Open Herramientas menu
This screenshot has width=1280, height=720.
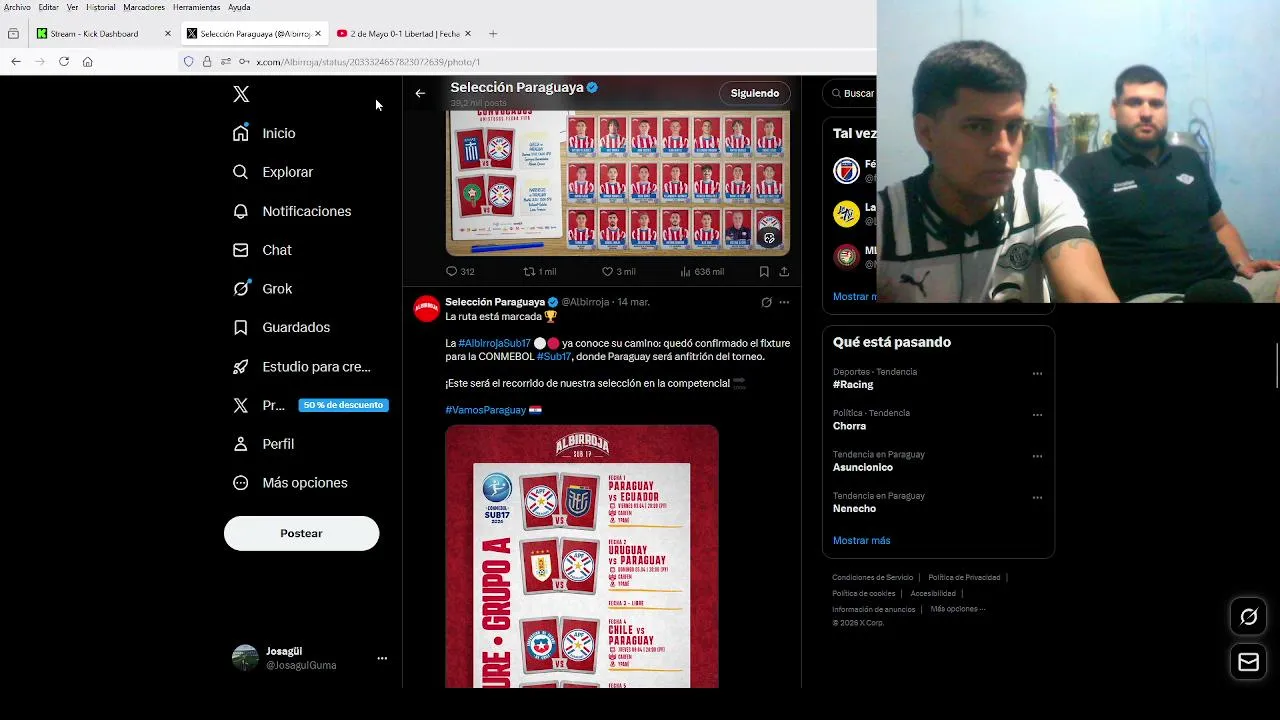click(196, 7)
